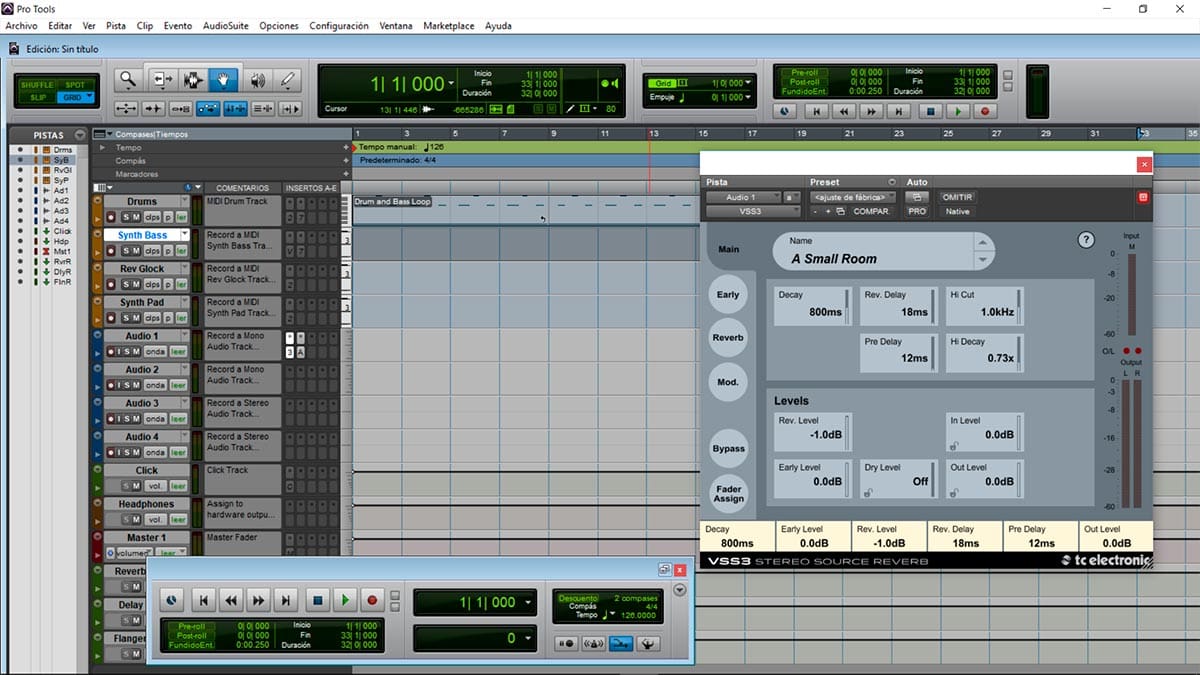Click the Fader Assign round button

tap(728, 494)
